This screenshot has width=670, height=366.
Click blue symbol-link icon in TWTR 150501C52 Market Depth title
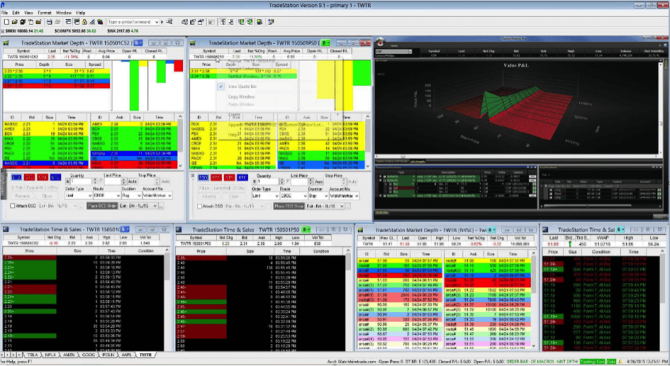pyautogui.click(x=138, y=43)
